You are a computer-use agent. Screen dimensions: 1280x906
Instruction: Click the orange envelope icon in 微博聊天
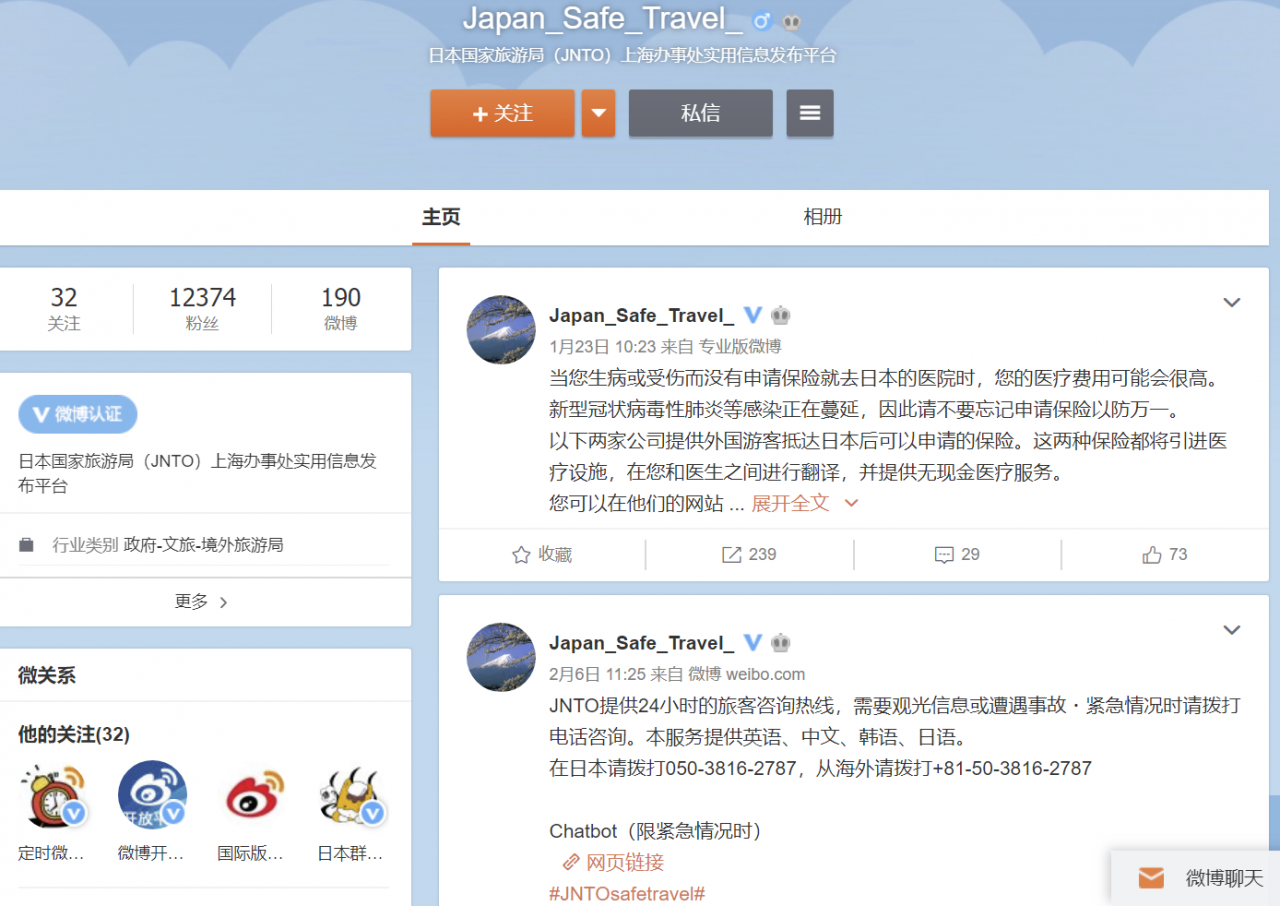point(1151,878)
